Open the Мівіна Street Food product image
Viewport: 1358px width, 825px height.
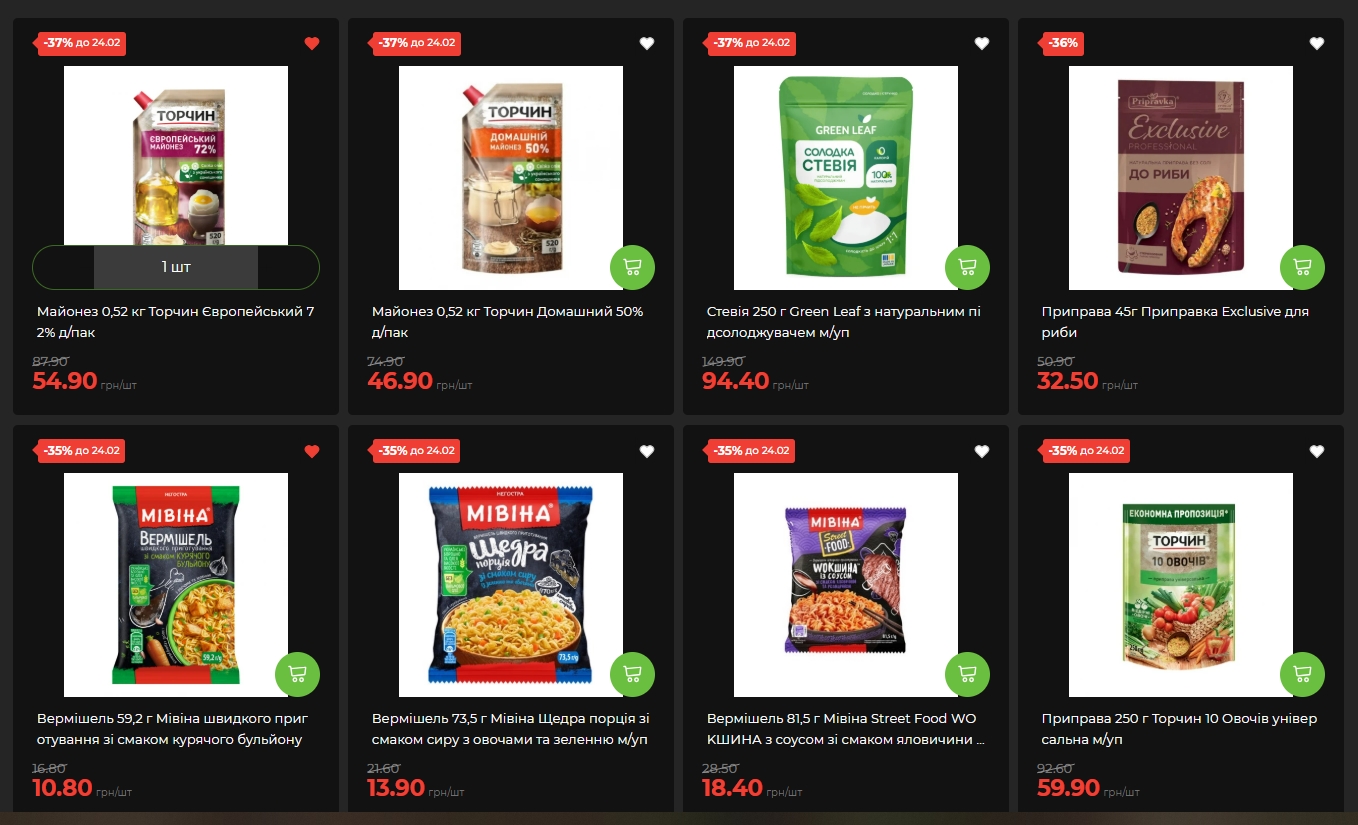click(x=846, y=585)
